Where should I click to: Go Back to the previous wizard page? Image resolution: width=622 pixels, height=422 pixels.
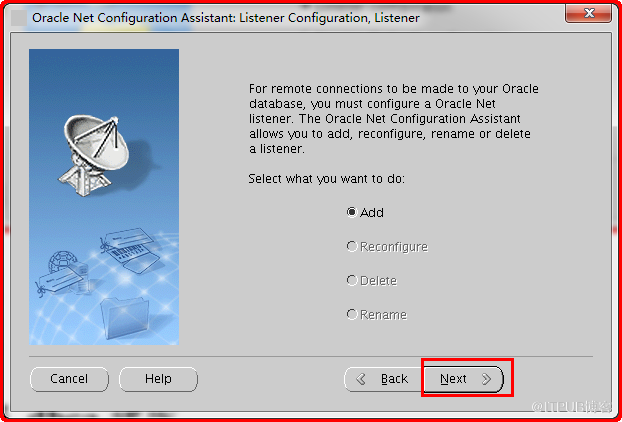pyautogui.click(x=384, y=380)
